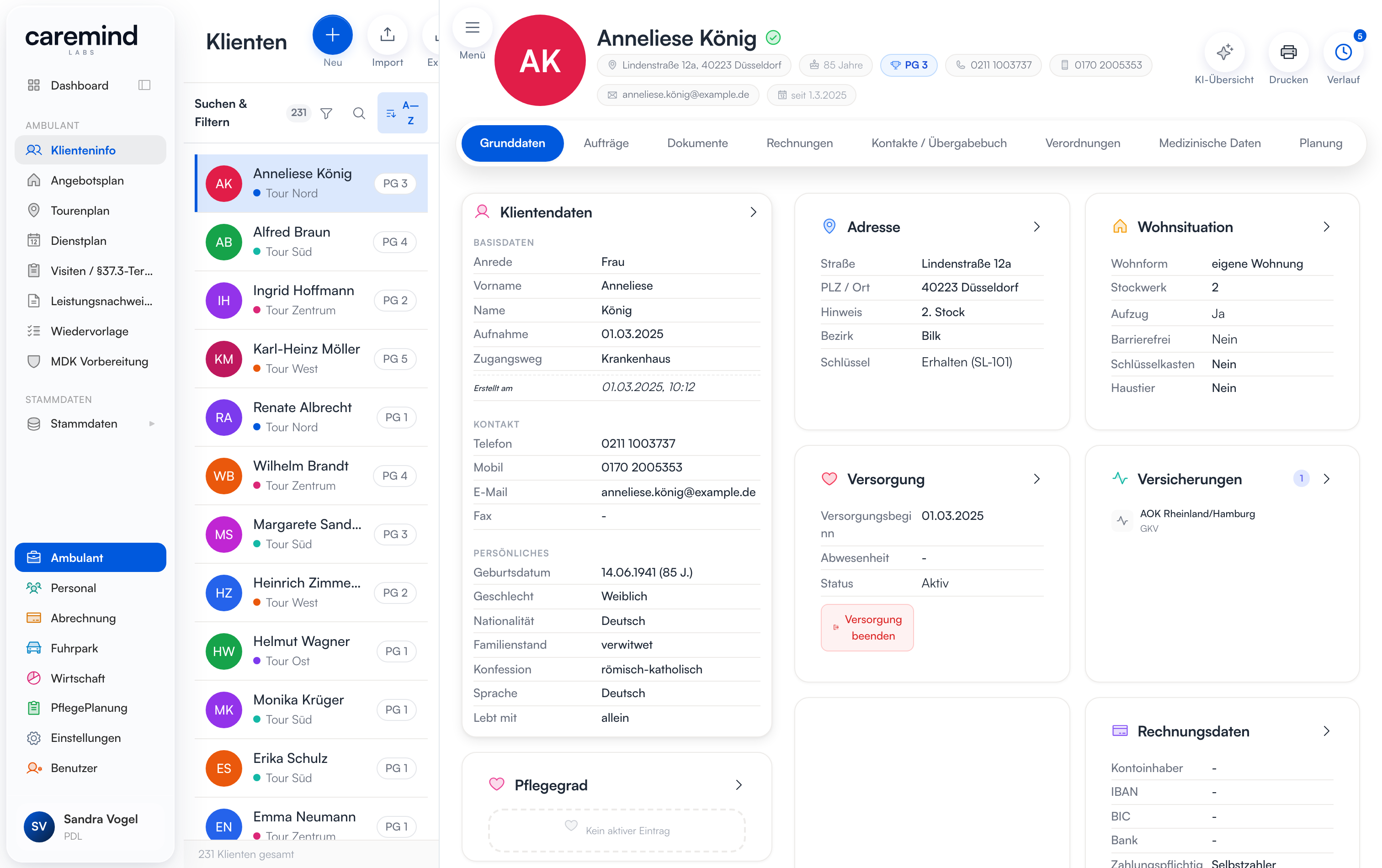The width and height of the screenshot is (1382, 868).
Task: Open the Personal module
Action: (90, 588)
